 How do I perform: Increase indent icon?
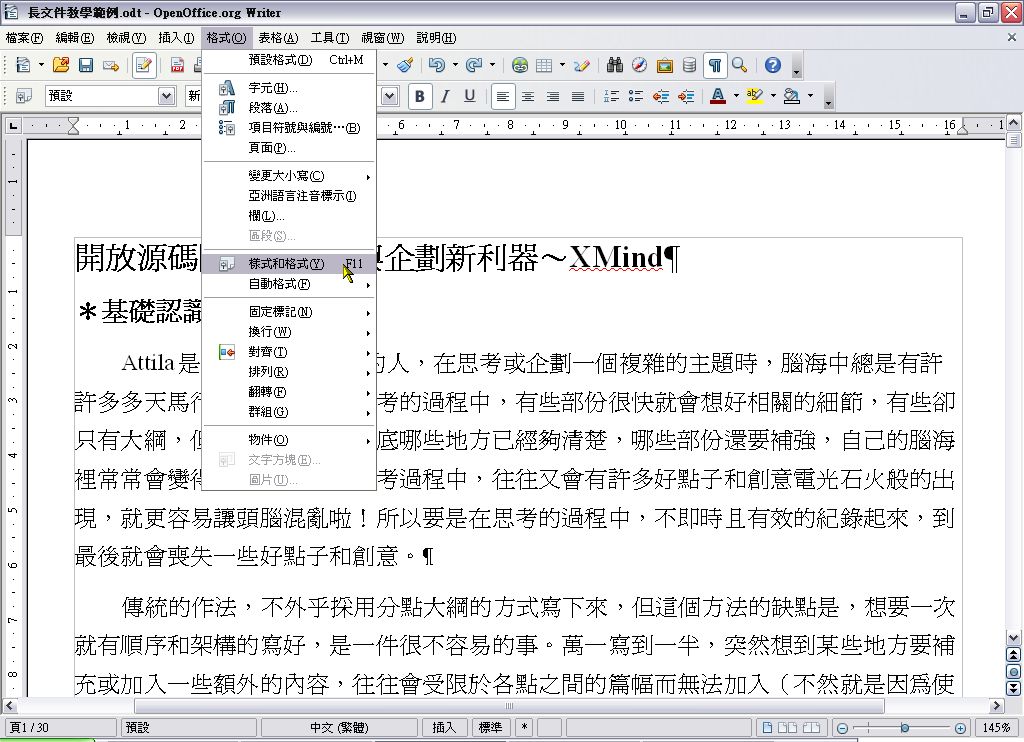686,96
